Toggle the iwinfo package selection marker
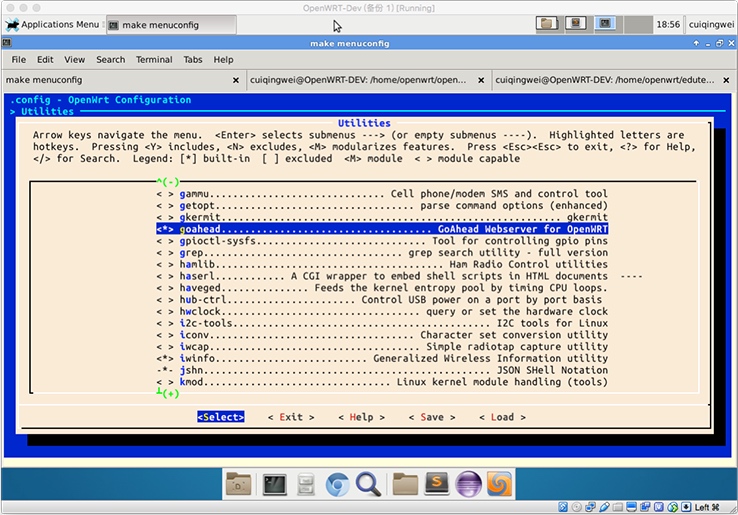The width and height of the screenshot is (738, 515). click(x=165, y=358)
